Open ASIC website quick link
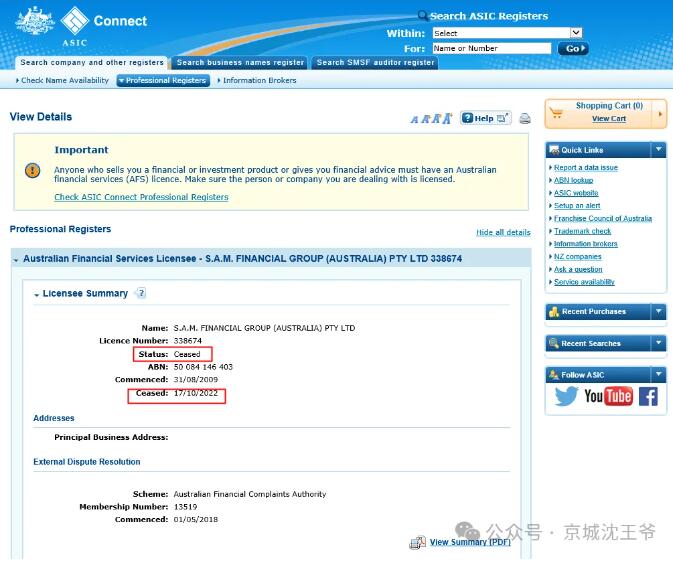The image size is (673, 561). coord(576,193)
